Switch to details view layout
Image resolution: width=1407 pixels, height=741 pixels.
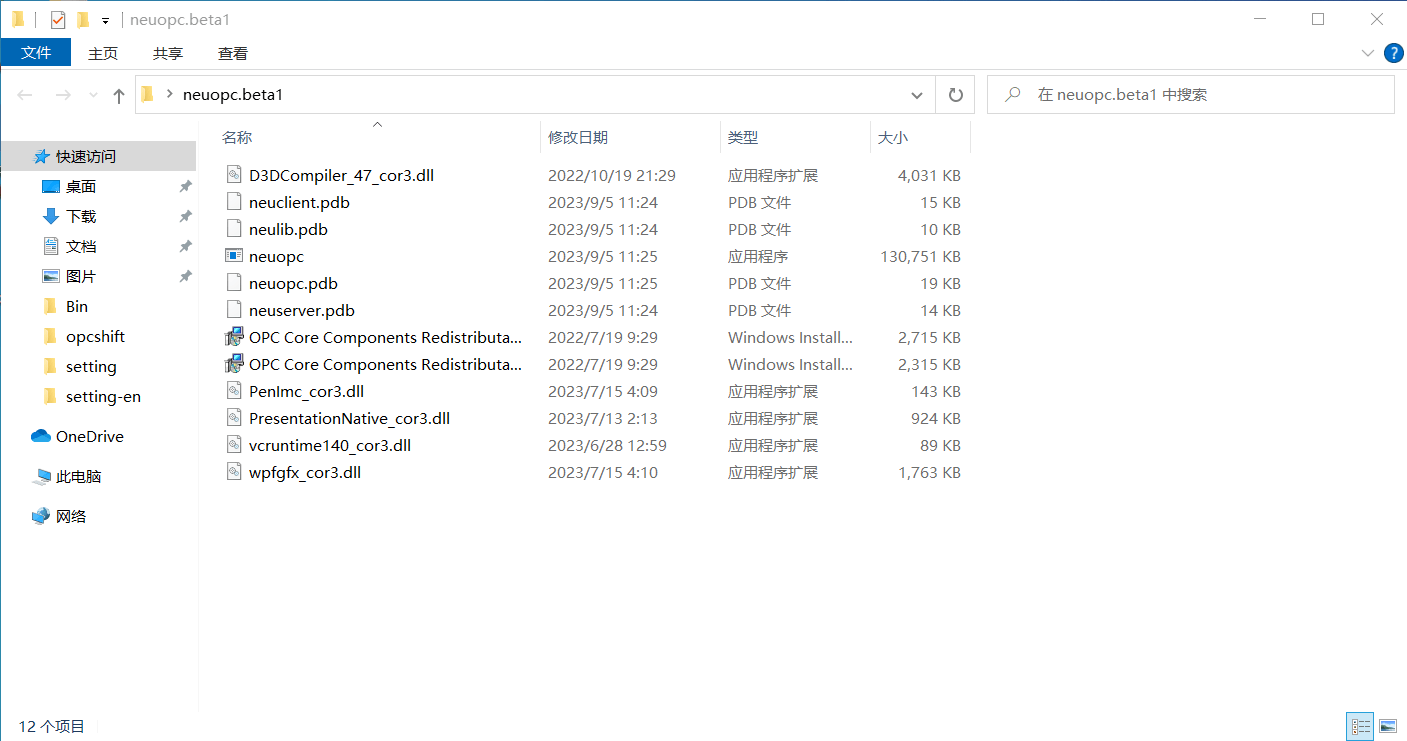click(x=1360, y=726)
